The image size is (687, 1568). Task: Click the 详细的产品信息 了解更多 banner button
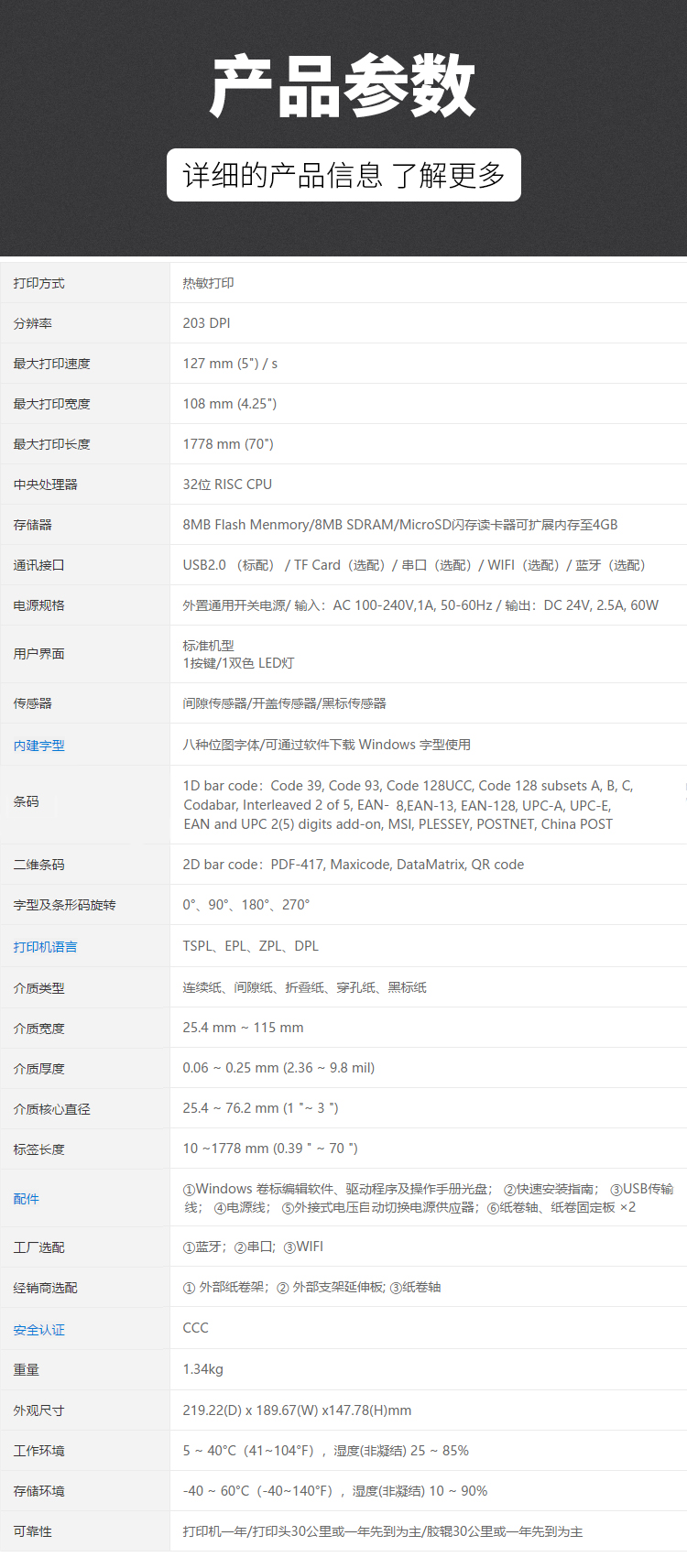343,175
